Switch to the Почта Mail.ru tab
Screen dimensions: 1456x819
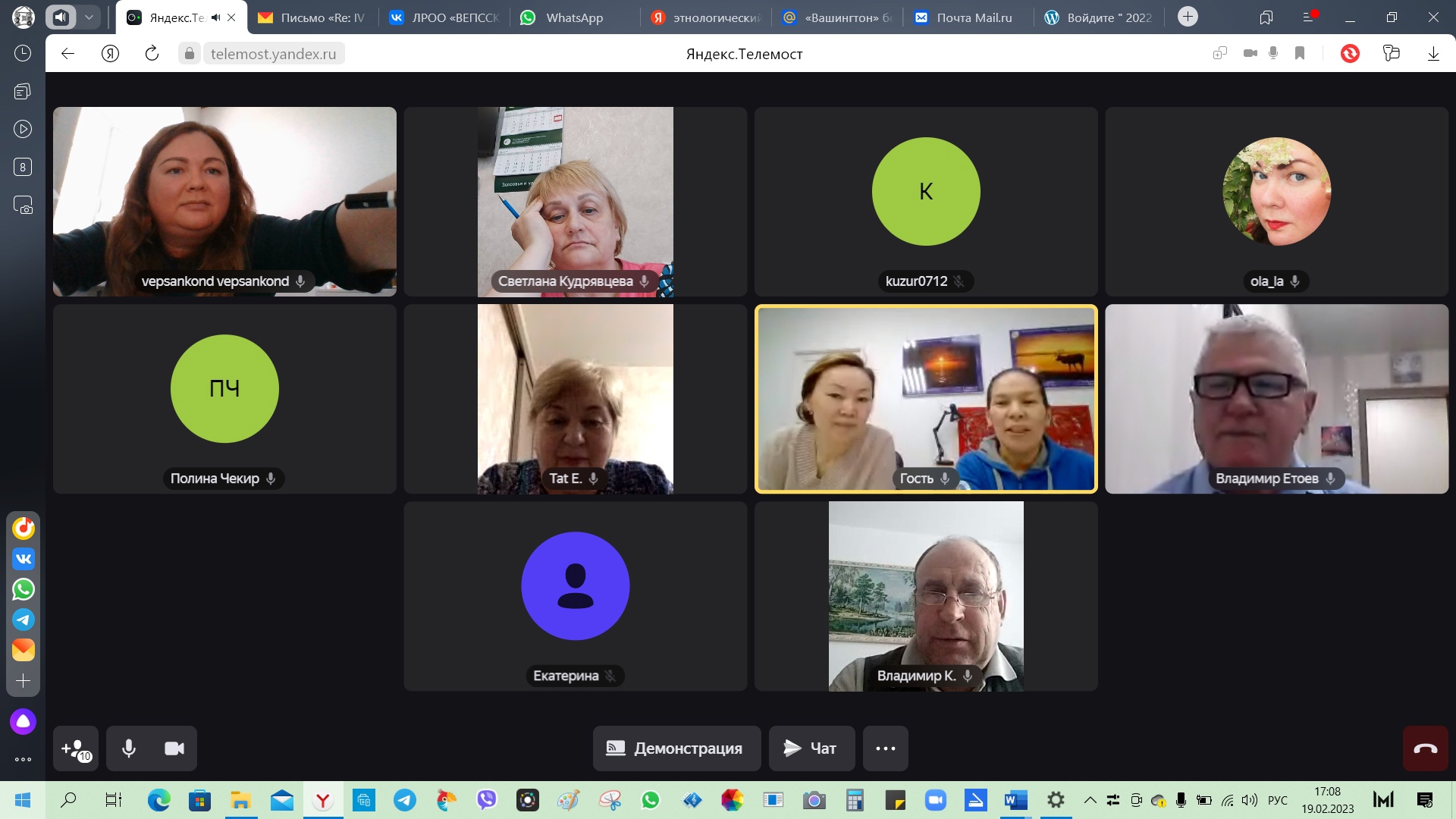(x=973, y=17)
